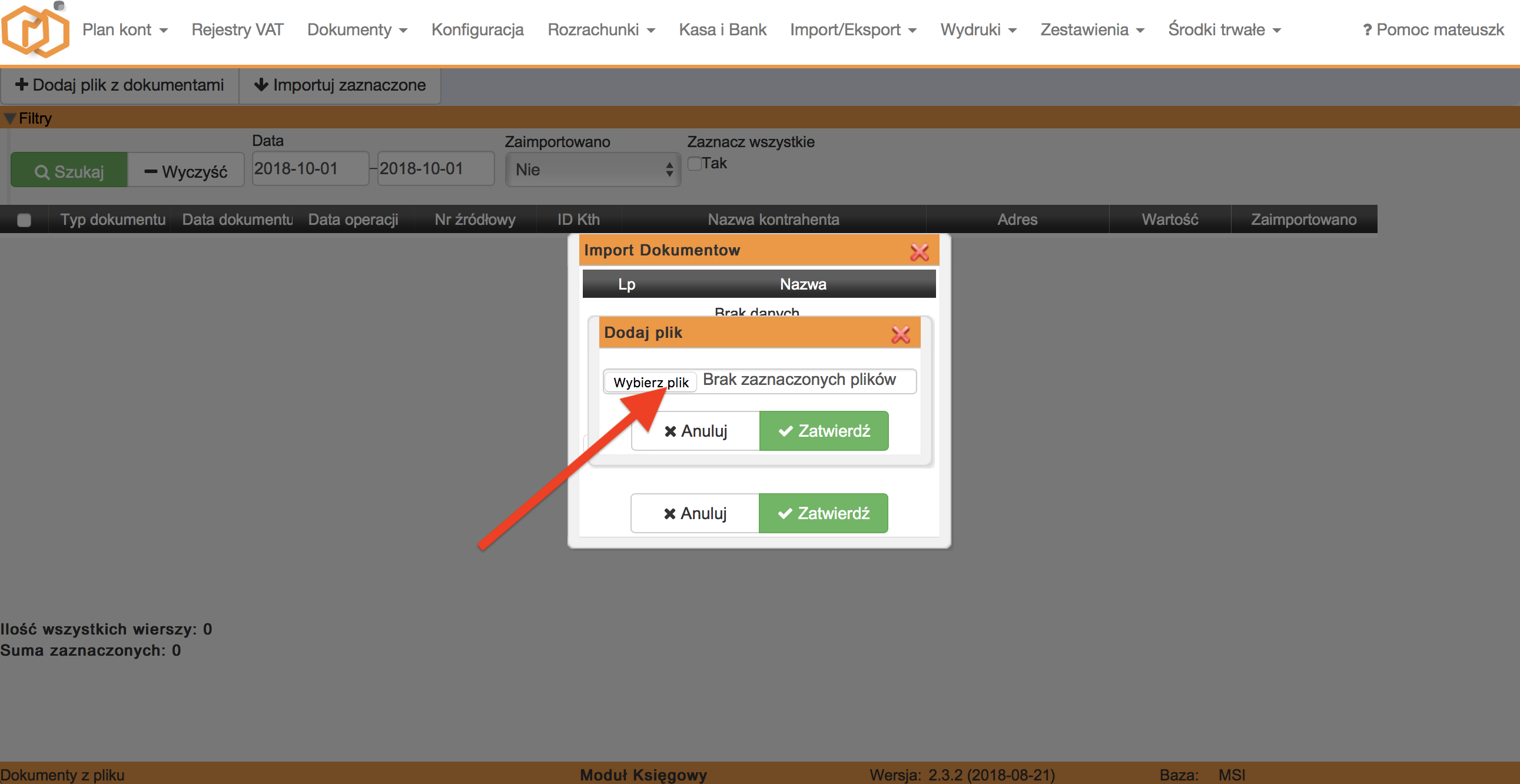Image resolution: width=1520 pixels, height=784 pixels.
Task: Collapse the Filtry section triangle
Action: click(x=9, y=118)
